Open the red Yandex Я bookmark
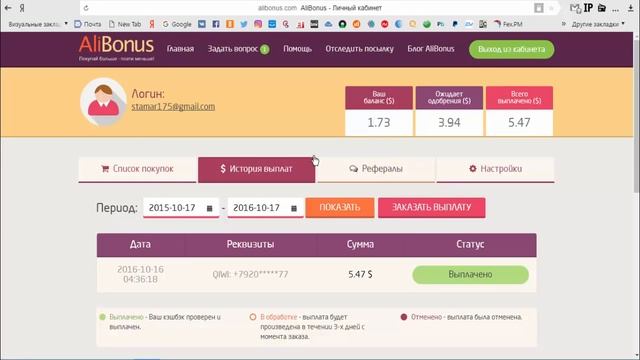 coord(152,24)
